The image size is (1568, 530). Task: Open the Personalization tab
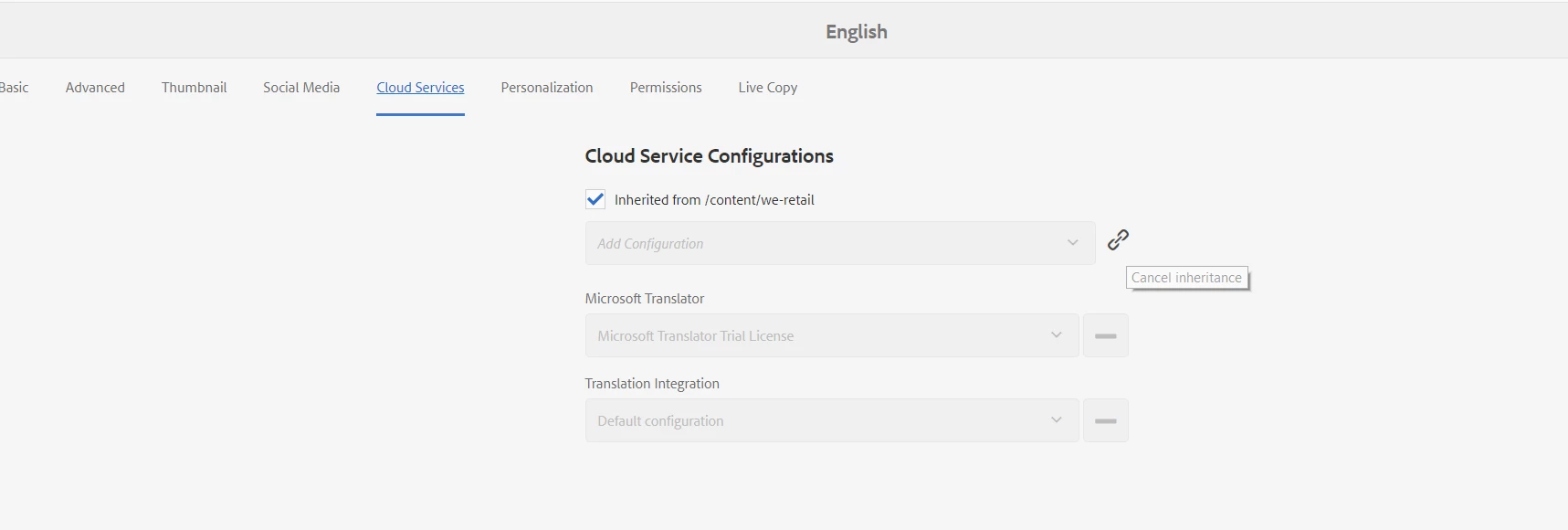[547, 88]
